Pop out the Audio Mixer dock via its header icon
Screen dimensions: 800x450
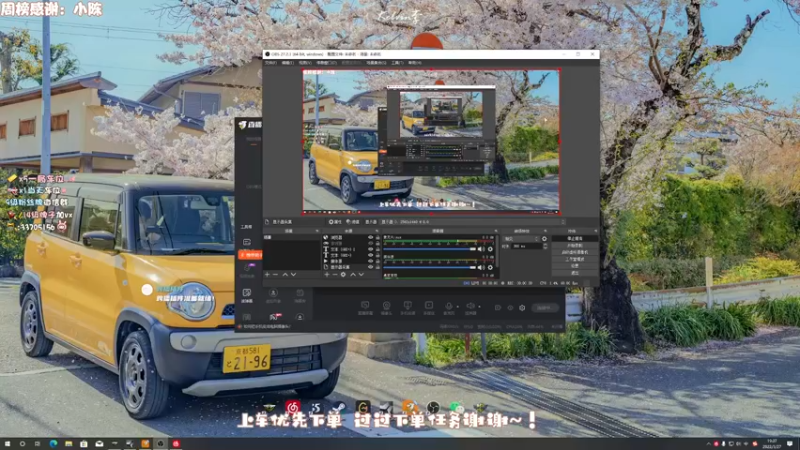(x=495, y=231)
